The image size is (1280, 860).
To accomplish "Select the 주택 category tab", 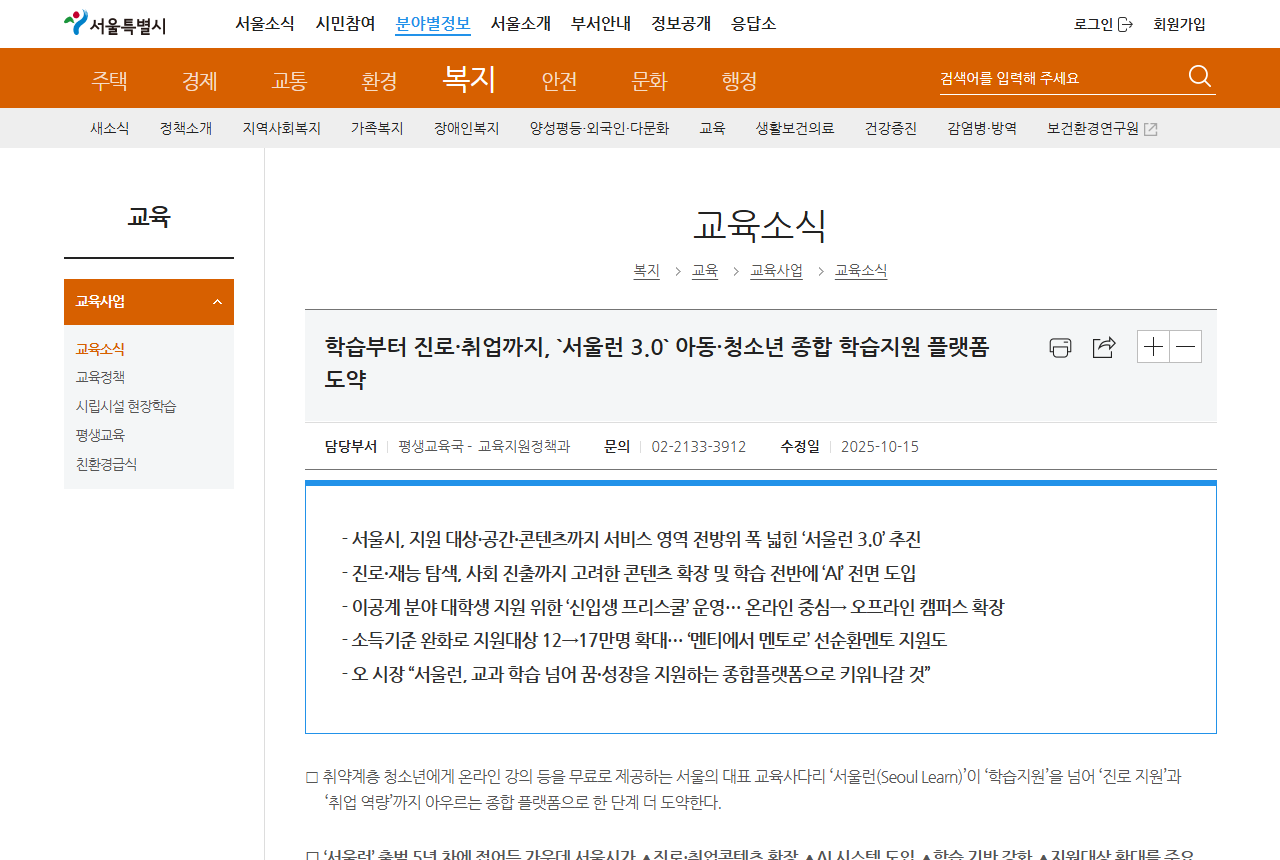I will [x=110, y=81].
